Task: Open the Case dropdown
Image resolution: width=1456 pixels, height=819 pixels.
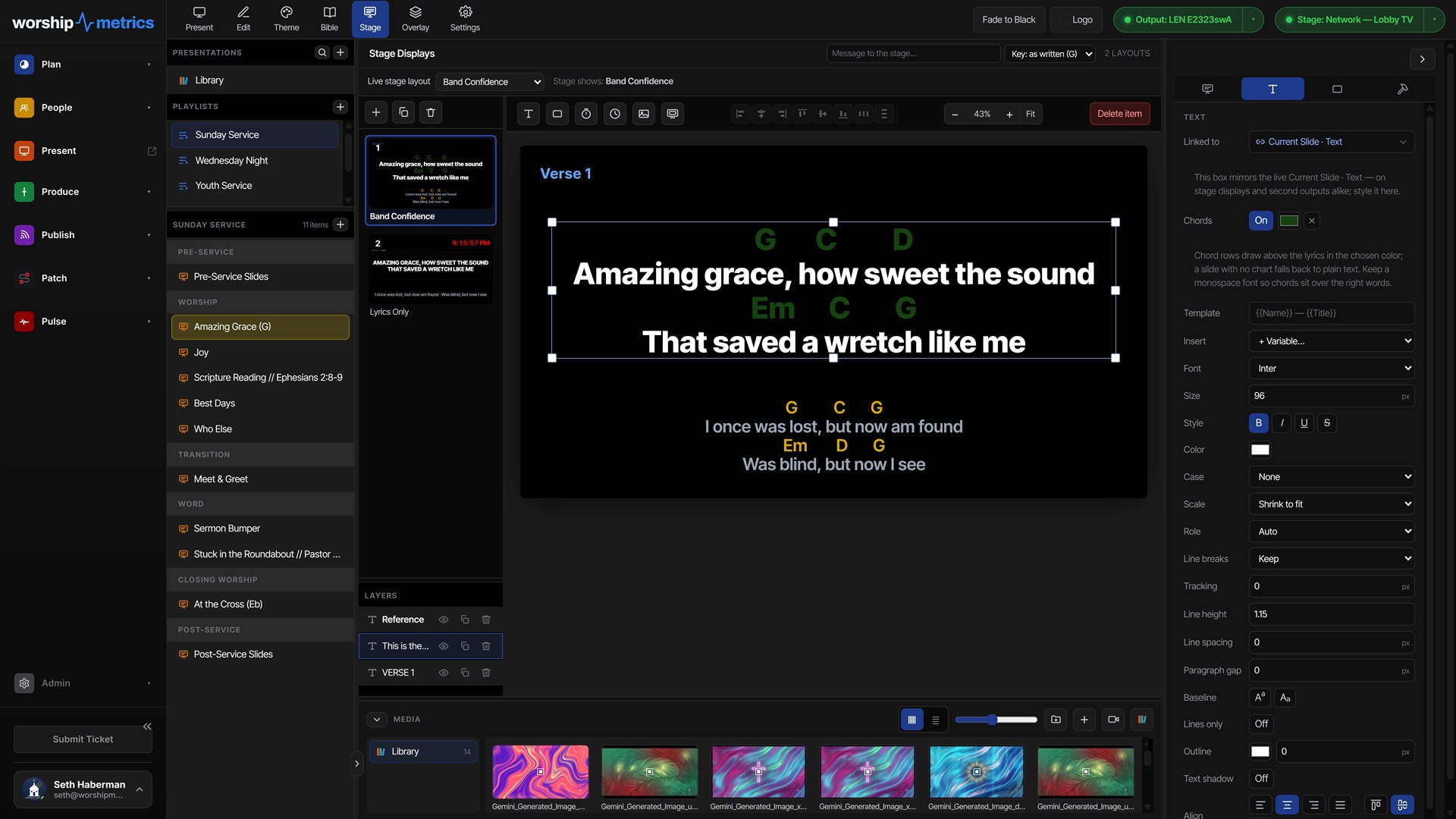Action: pyautogui.click(x=1332, y=477)
